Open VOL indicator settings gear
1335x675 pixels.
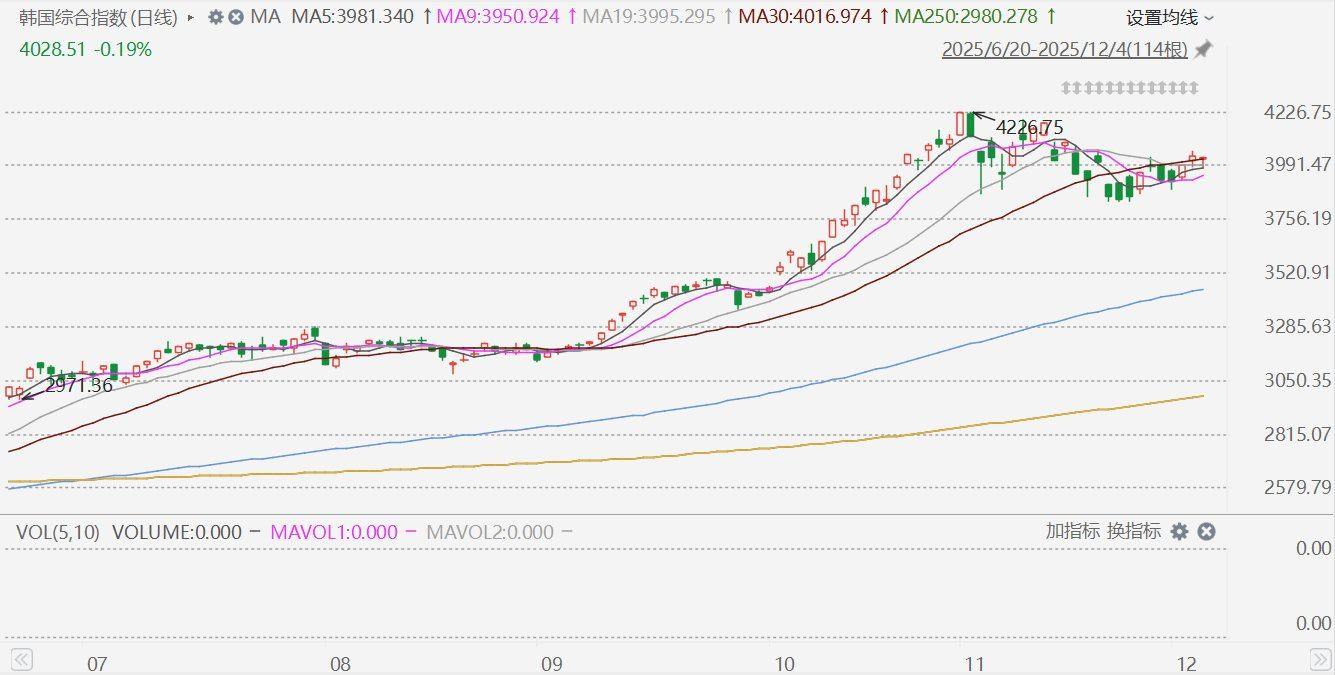(x=1179, y=532)
